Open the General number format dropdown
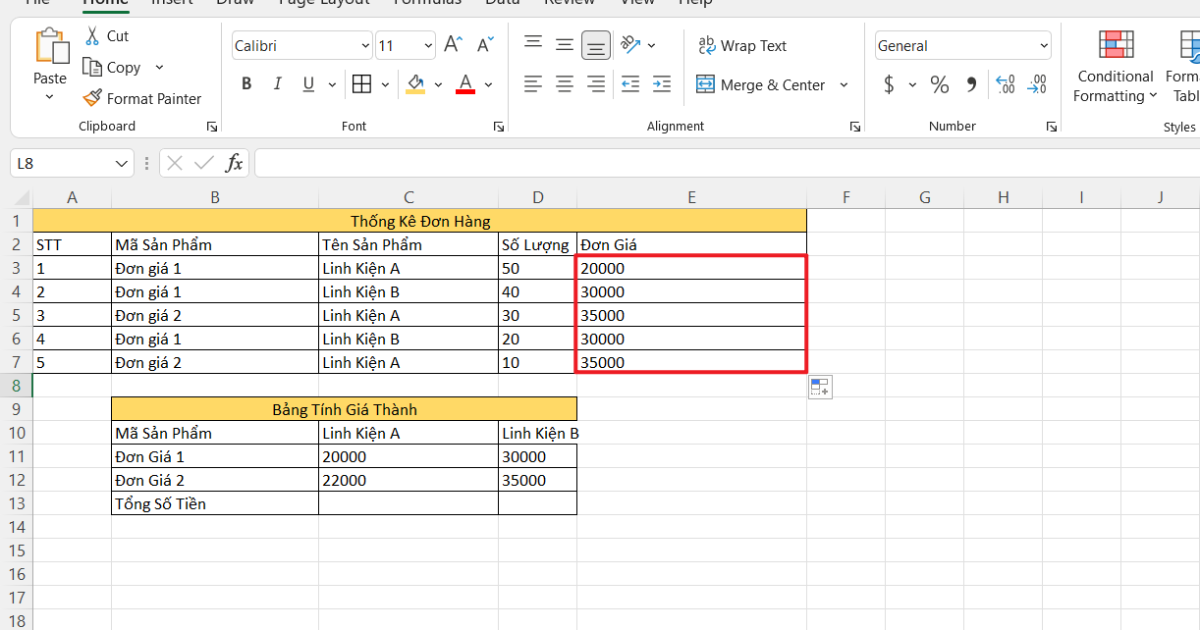The height and width of the screenshot is (630, 1200). pos(1044,46)
